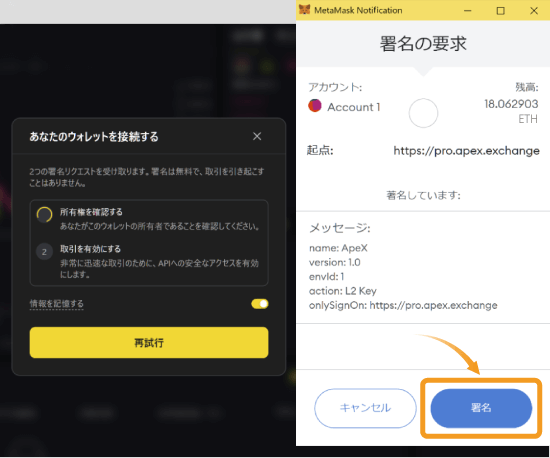Click the メッセージ: label
550x458 pixels.
340,228
